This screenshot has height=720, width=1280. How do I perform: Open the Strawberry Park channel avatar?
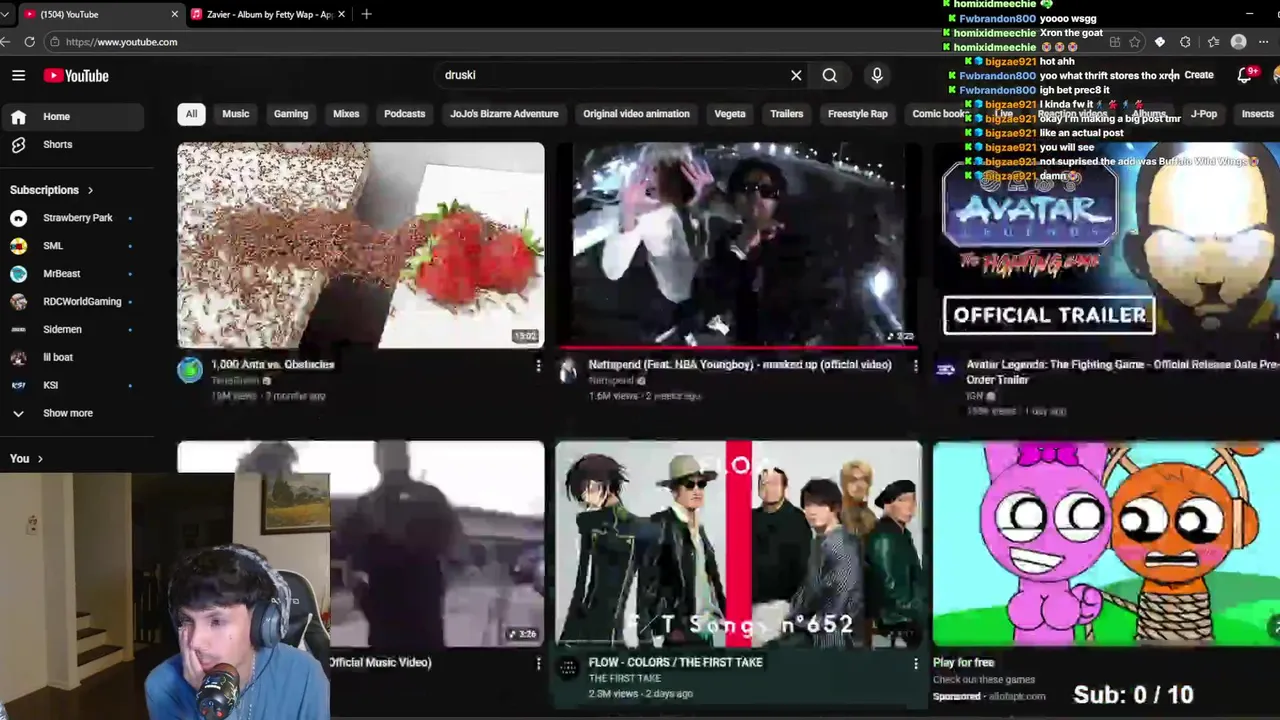coord(18,218)
